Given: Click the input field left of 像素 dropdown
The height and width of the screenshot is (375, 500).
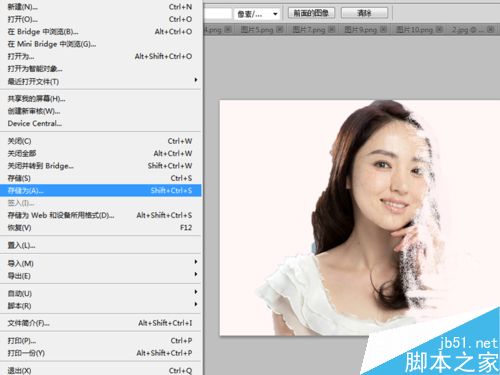Looking at the screenshot, I should pos(218,14).
